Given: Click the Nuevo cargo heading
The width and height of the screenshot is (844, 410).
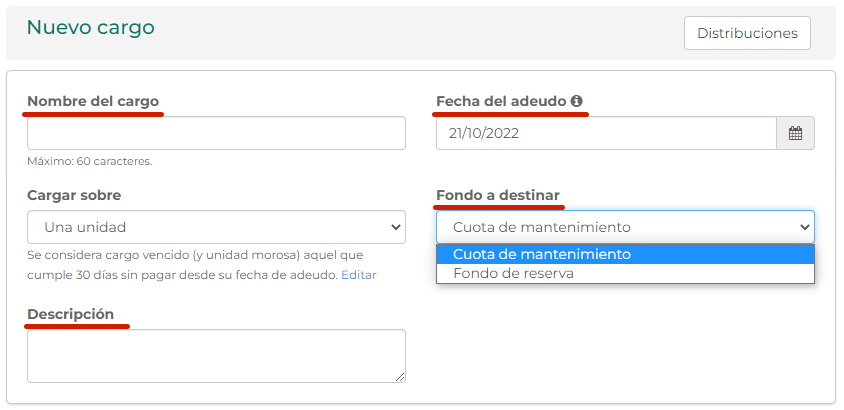Looking at the screenshot, I should point(91,27).
